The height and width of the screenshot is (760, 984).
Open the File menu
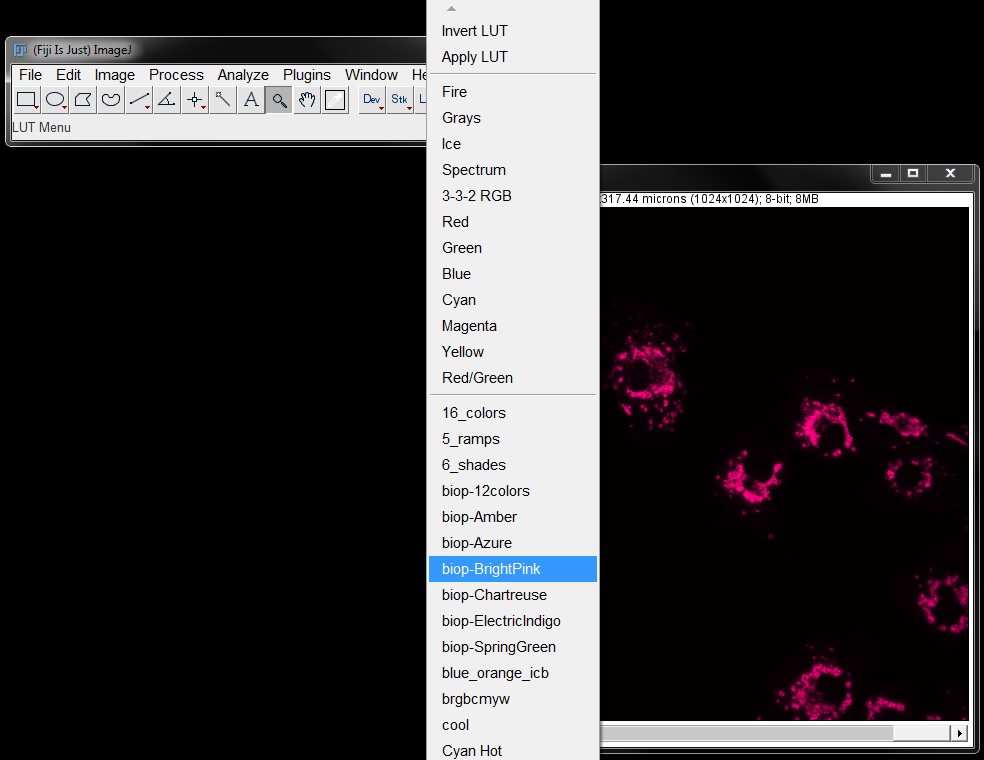click(x=30, y=75)
